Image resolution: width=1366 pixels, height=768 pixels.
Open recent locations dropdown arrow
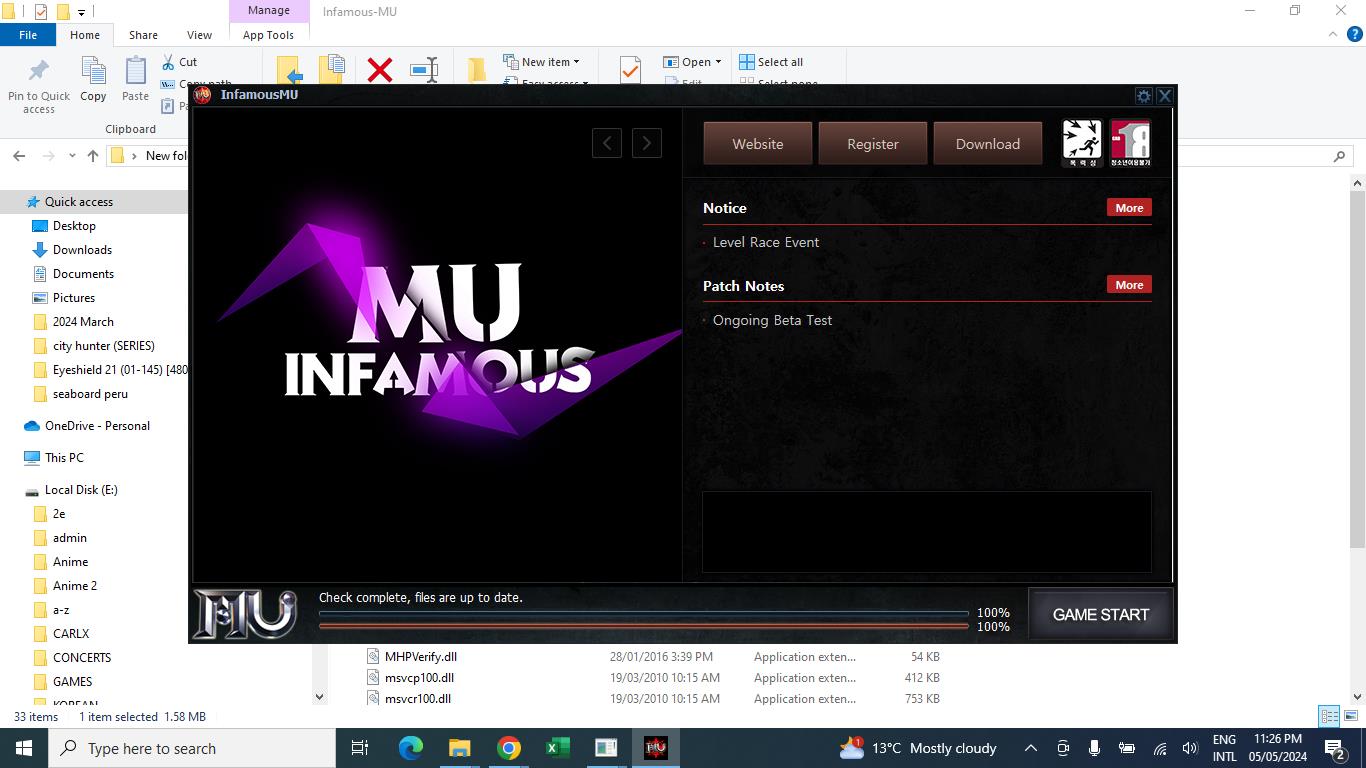72,156
